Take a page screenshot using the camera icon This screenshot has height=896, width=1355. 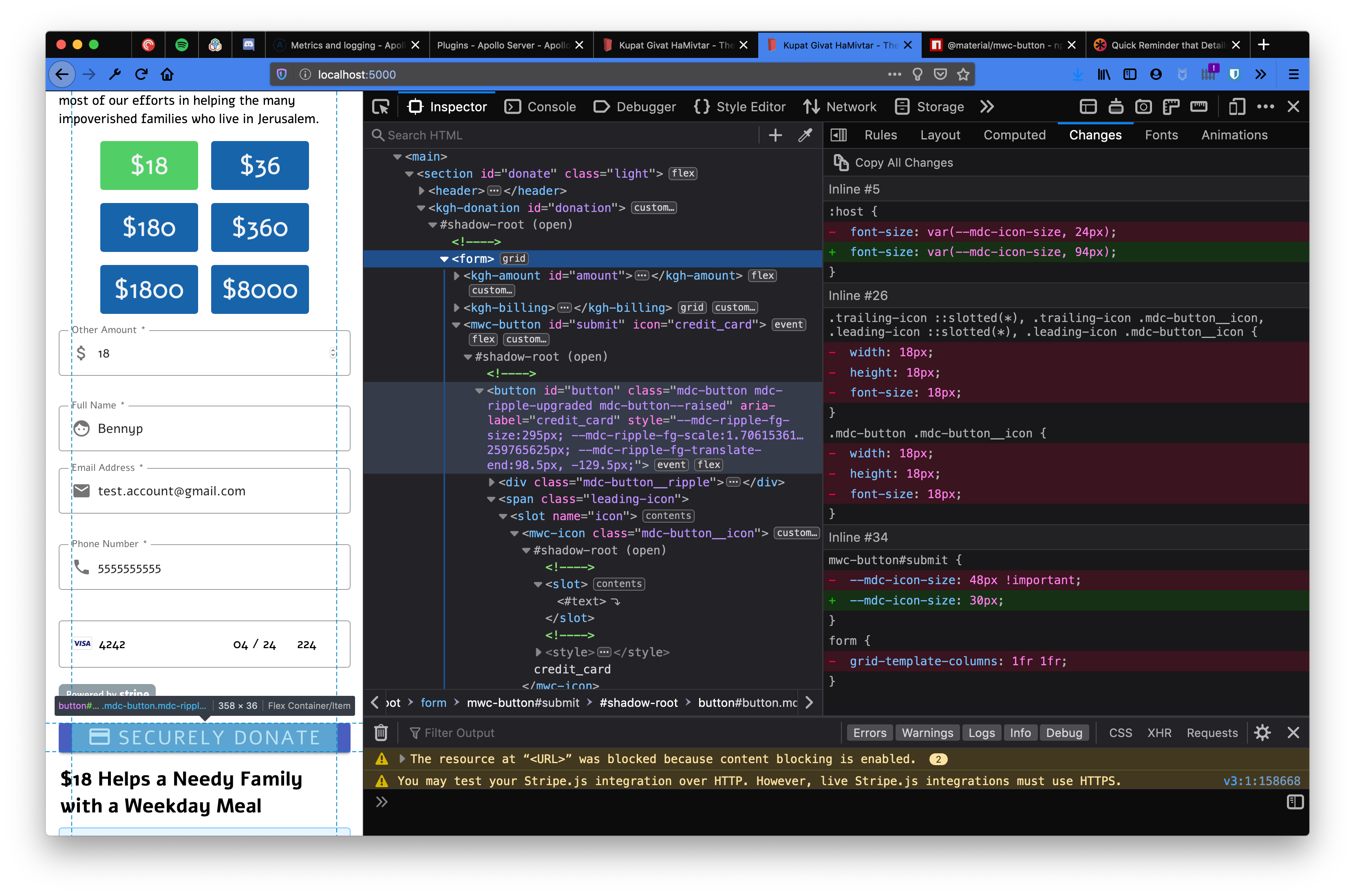click(1143, 106)
